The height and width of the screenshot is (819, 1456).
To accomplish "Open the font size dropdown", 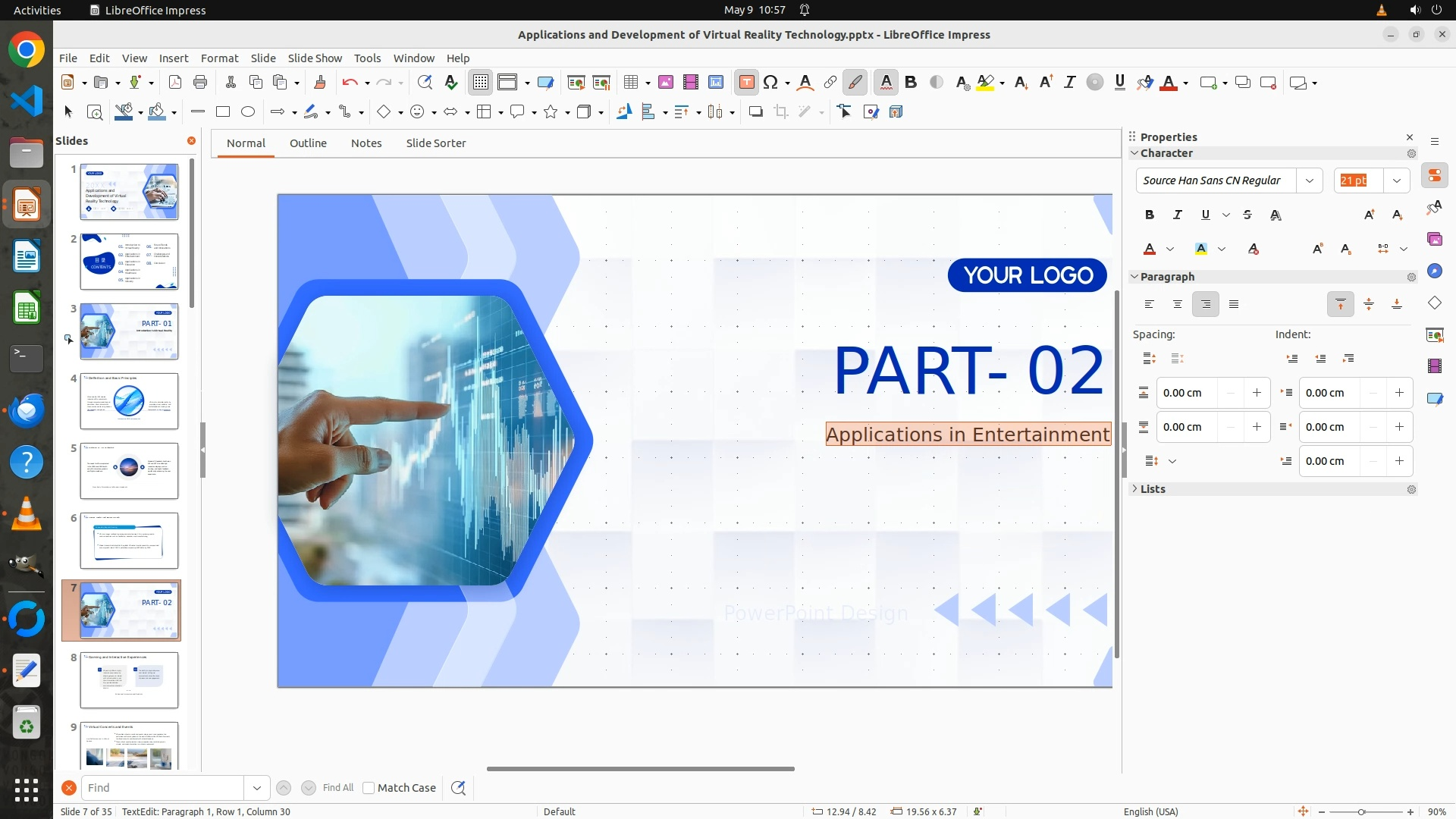I will point(1396,180).
